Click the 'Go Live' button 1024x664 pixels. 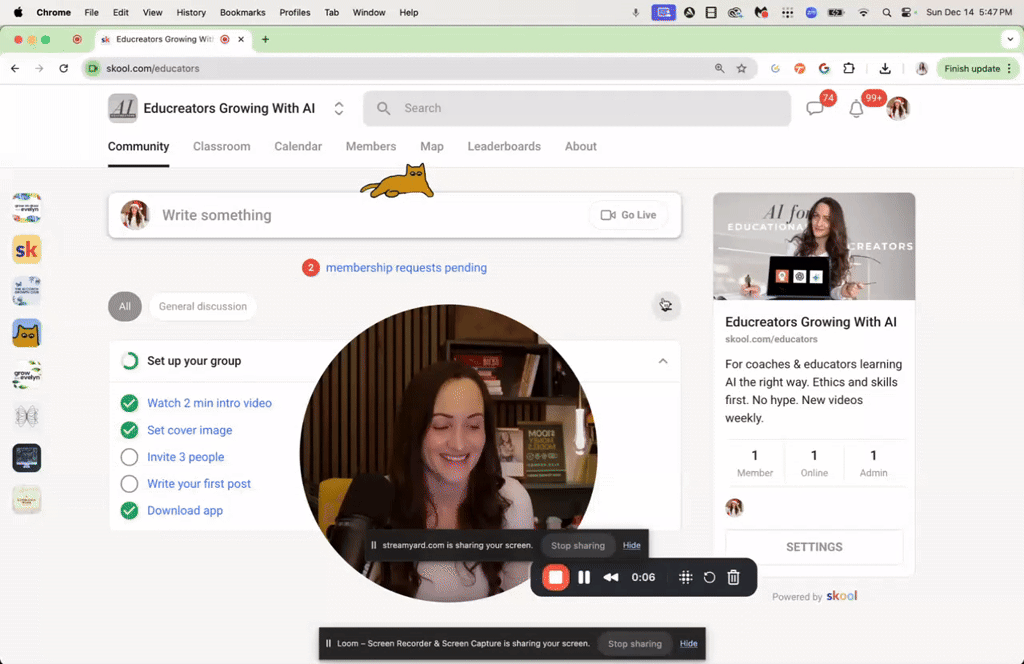click(x=628, y=215)
